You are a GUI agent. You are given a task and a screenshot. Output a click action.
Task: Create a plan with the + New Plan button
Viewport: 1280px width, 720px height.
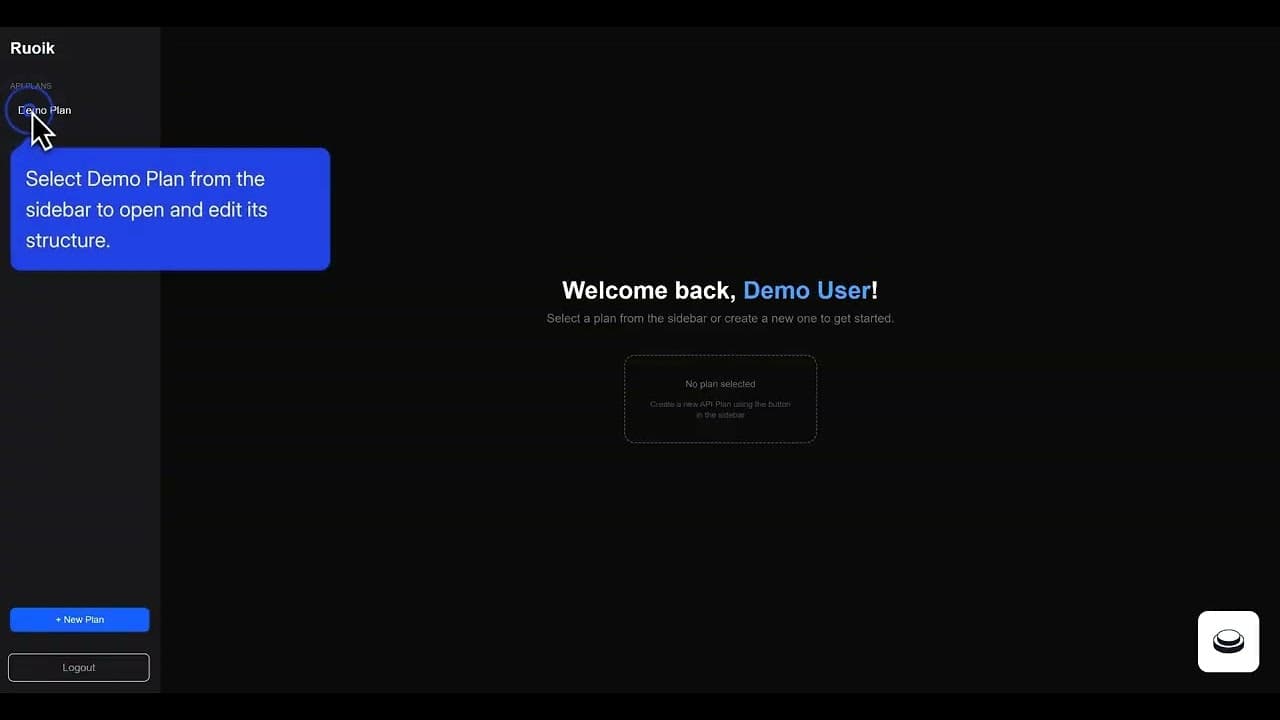point(79,619)
